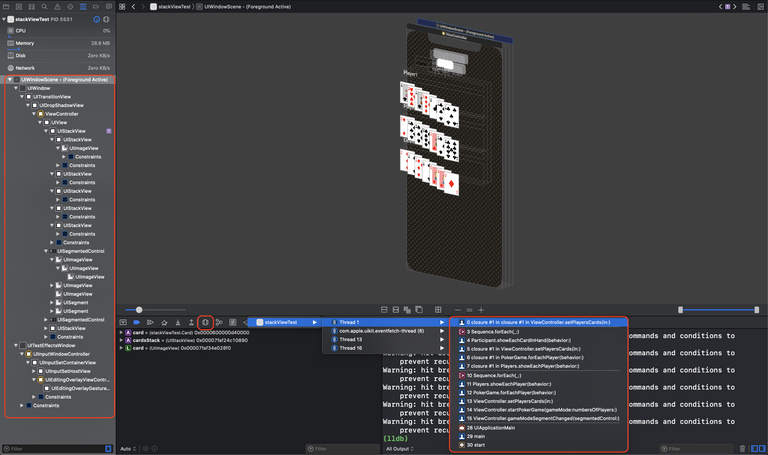768x455 pixels.
Task: Open the Find navigator magnifier icon
Action: tap(45, 7)
